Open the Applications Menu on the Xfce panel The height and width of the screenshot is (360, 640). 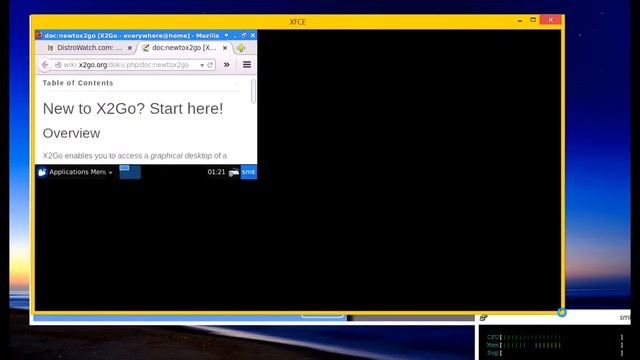coord(75,172)
